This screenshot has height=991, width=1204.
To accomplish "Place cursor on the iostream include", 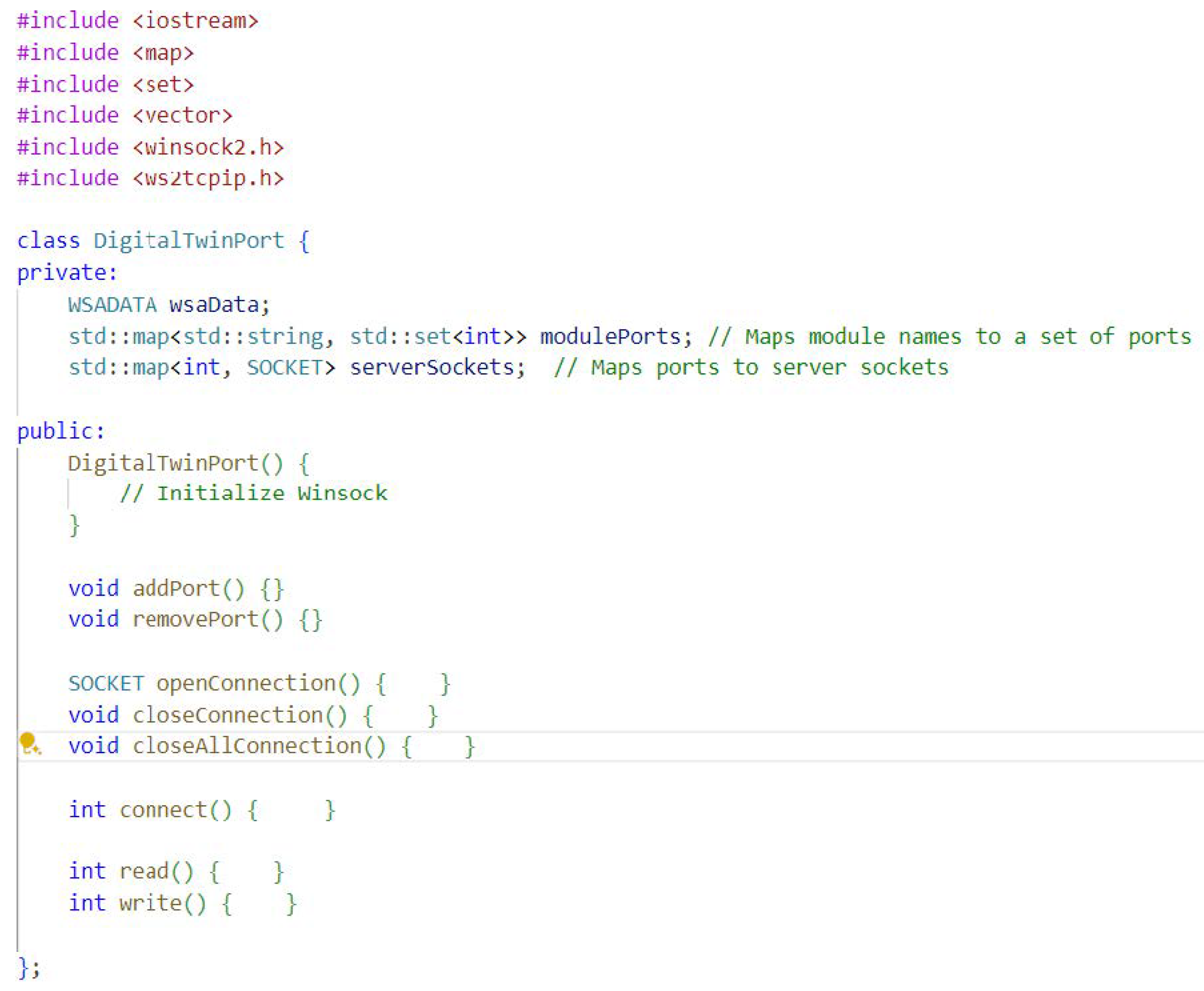I will point(195,21).
